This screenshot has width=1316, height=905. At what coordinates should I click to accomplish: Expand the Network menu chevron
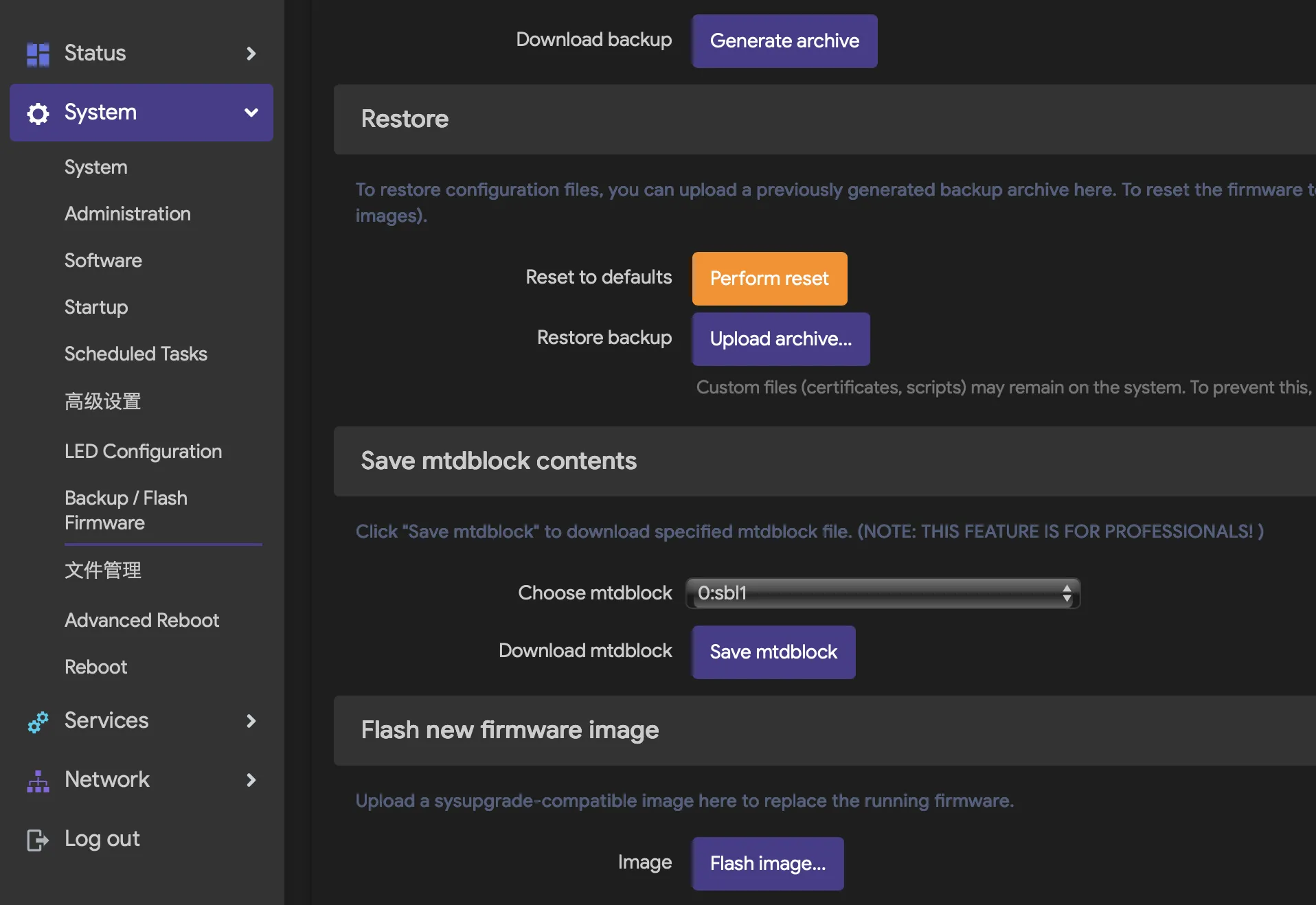(251, 781)
